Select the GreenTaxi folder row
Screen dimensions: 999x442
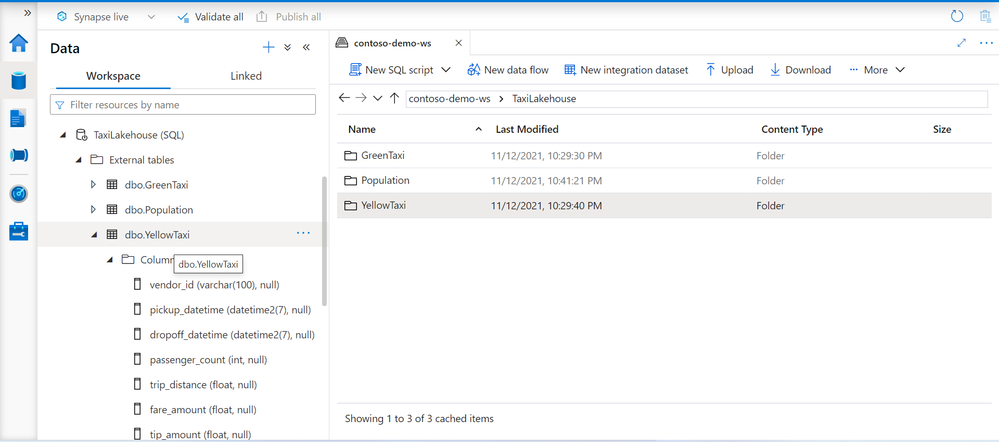coord(665,155)
